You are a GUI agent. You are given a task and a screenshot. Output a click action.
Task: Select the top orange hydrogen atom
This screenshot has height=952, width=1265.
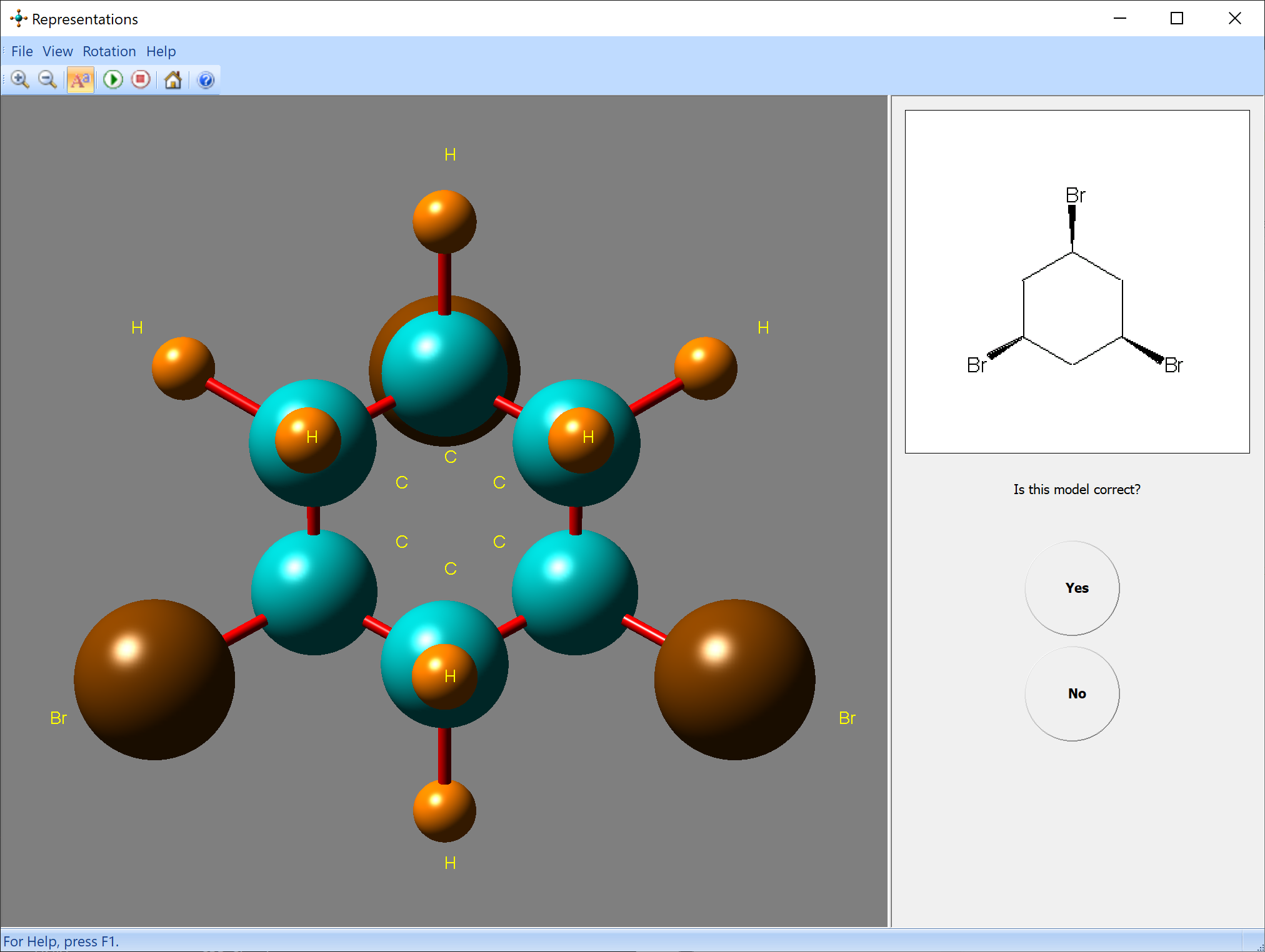[444, 221]
